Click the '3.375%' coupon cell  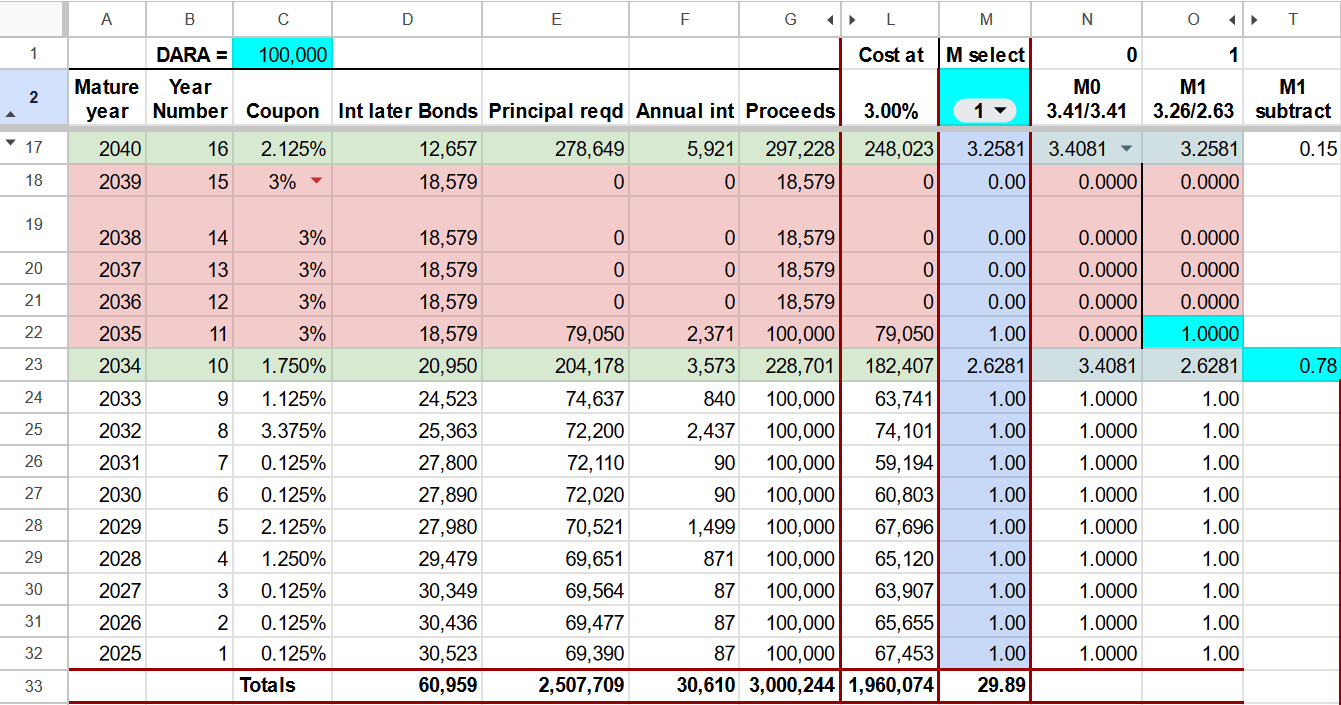click(x=282, y=430)
